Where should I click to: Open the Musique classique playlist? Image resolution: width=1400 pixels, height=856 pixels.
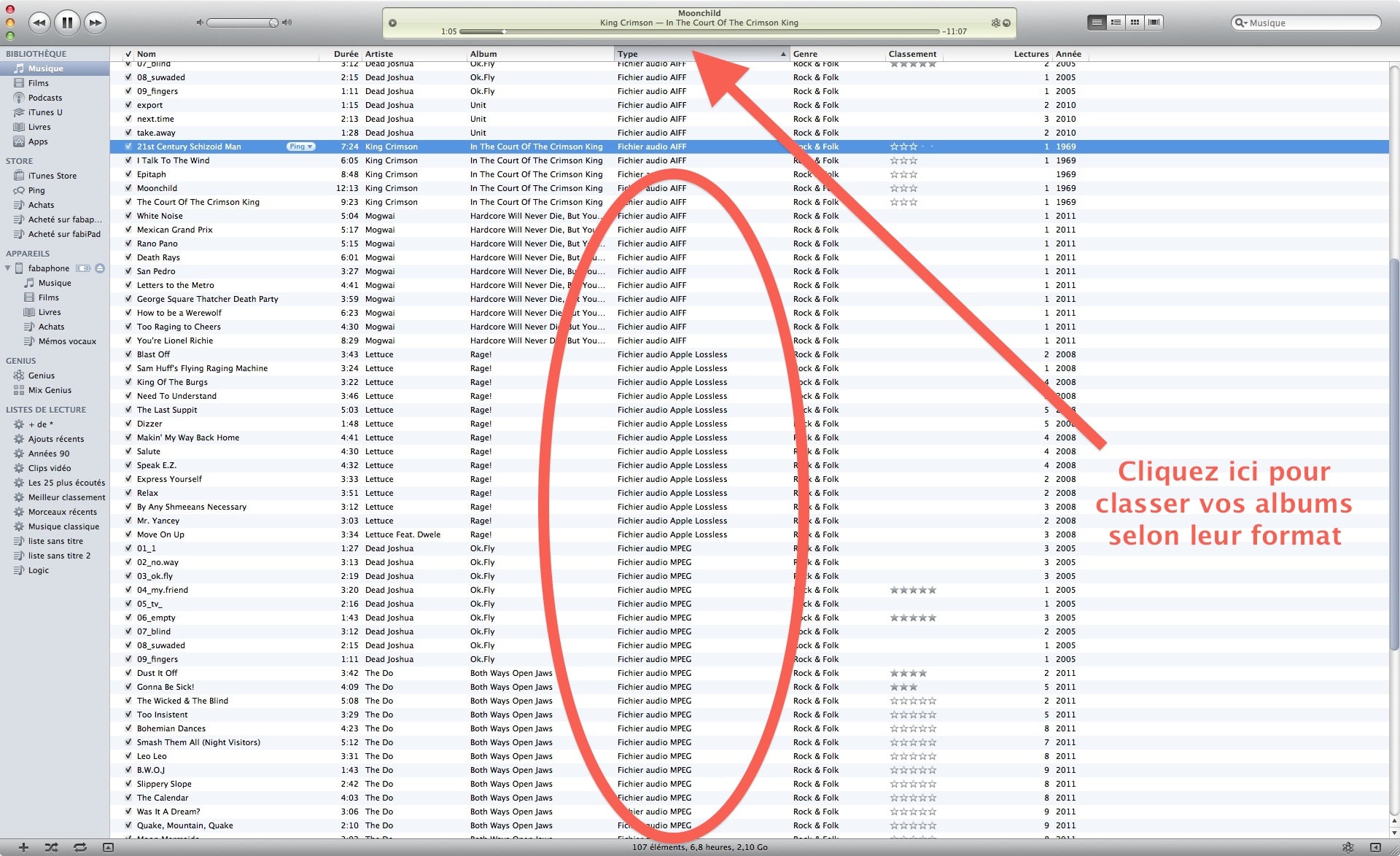[x=63, y=526]
